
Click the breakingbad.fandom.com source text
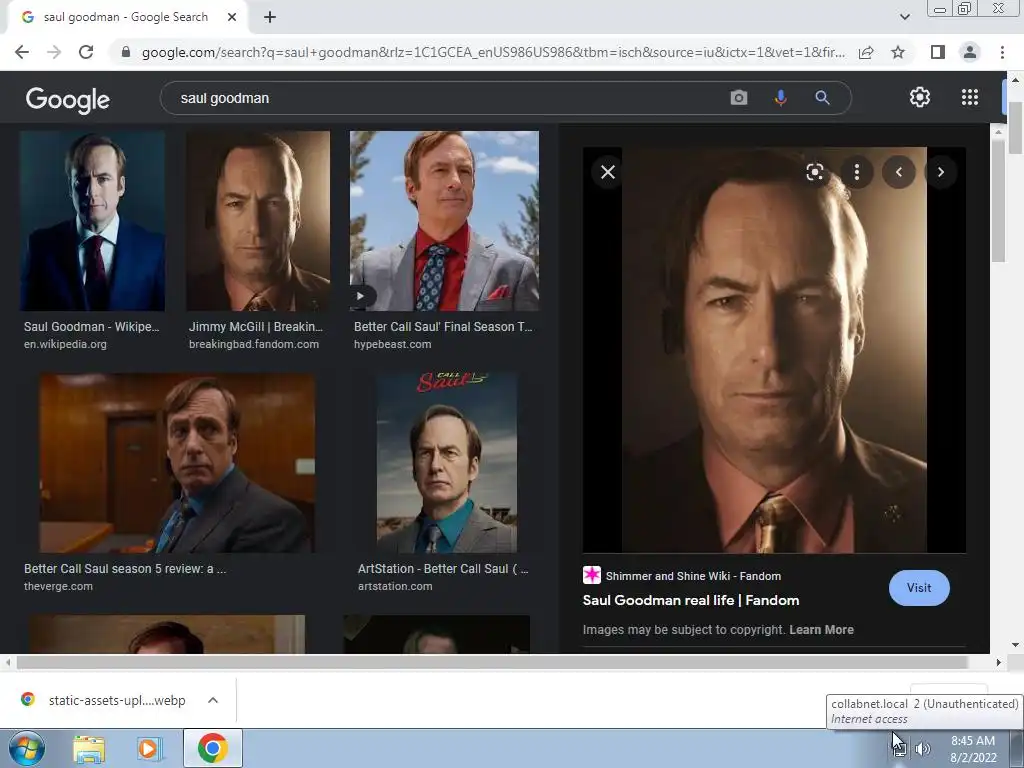[254, 344]
